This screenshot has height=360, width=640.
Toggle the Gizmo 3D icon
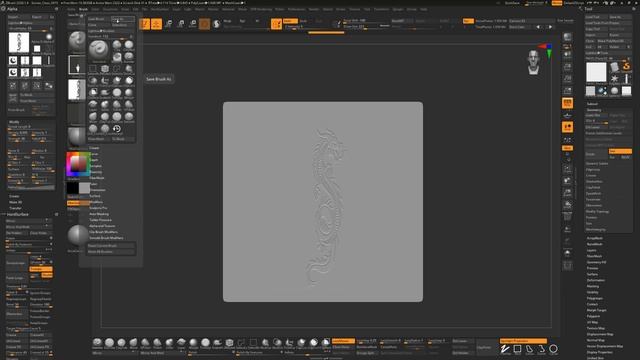204,24
